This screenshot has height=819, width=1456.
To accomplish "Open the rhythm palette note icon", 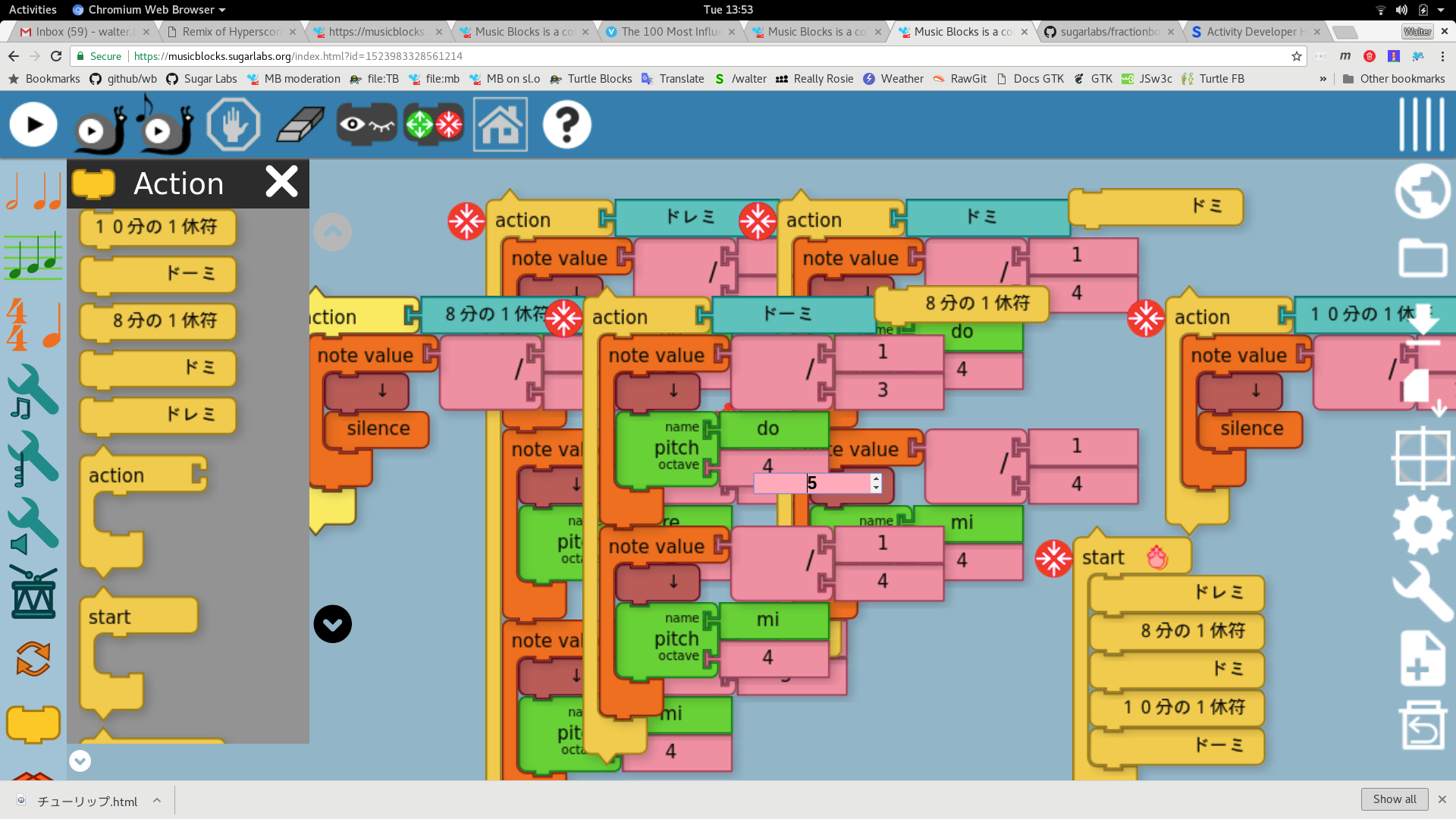I will (33, 191).
